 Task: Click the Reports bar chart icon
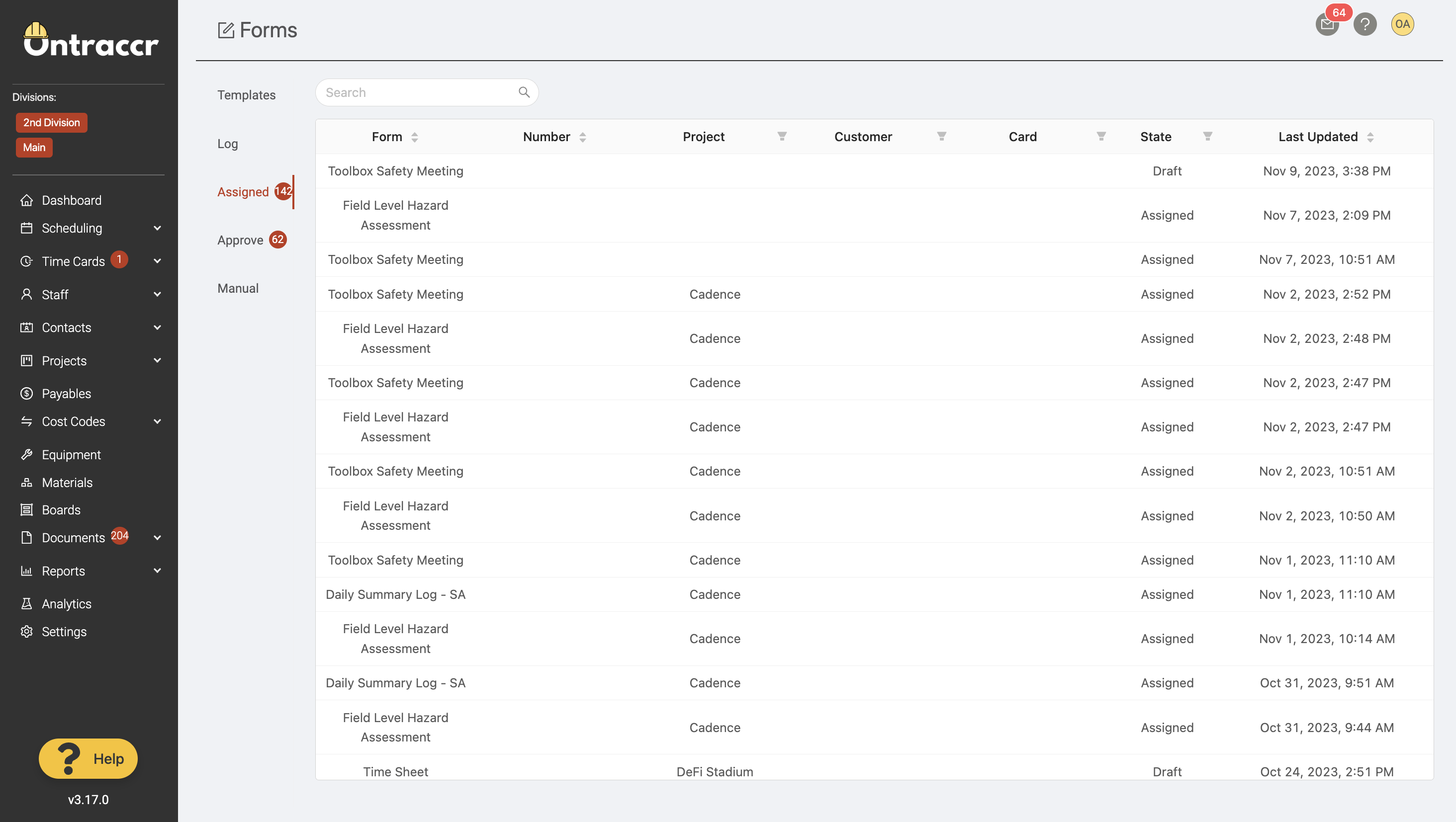pyautogui.click(x=26, y=571)
